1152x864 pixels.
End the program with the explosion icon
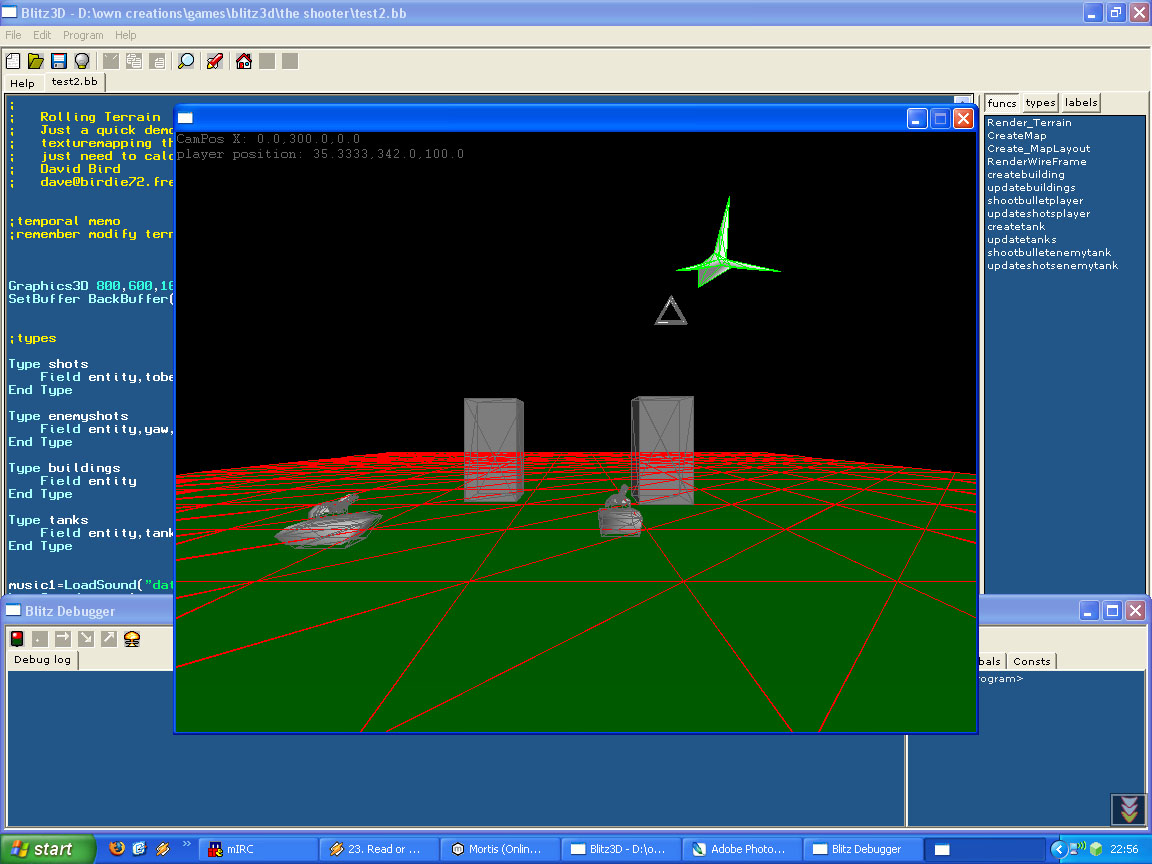[132, 638]
